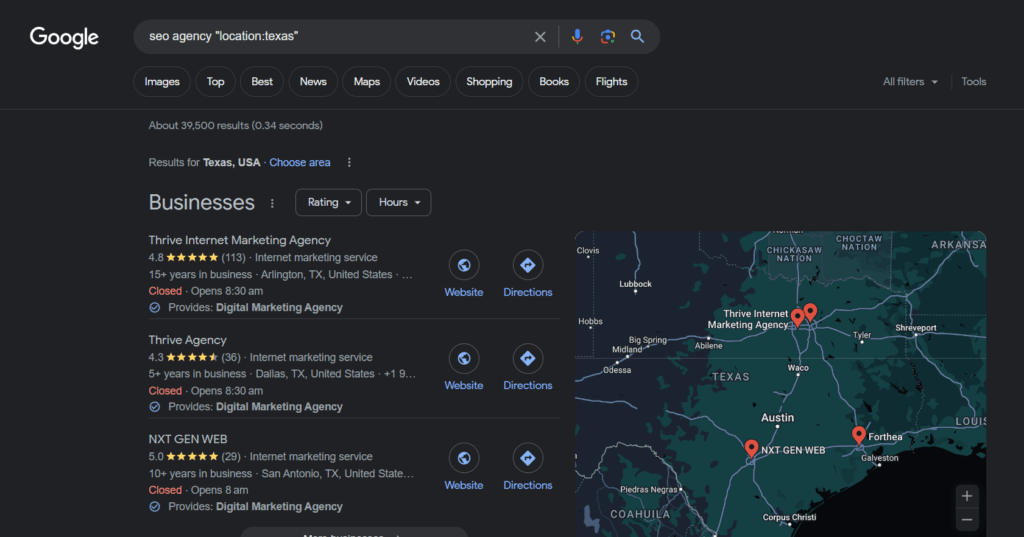This screenshot has height=537, width=1024.
Task: Open the Tools options
Action: click(973, 82)
